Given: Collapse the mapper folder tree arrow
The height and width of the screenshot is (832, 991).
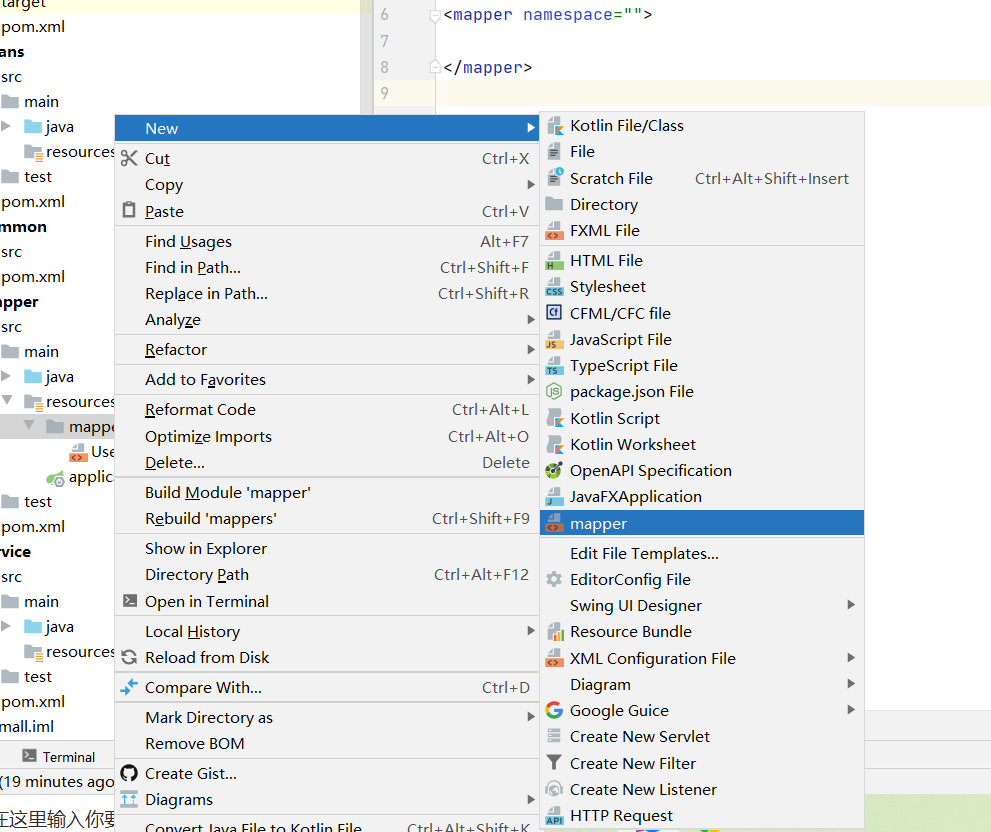Looking at the screenshot, I should pyautogui.click(x=29, y=425).
